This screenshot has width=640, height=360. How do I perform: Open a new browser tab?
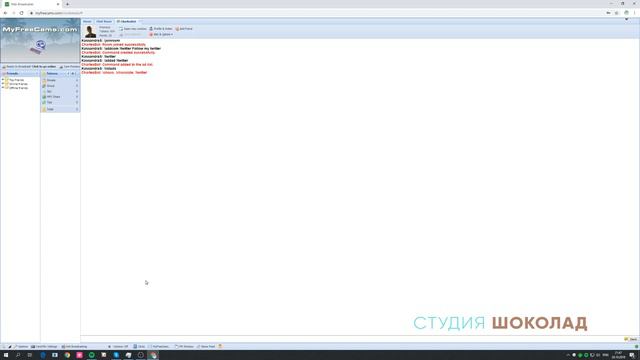tap(67, 4)
